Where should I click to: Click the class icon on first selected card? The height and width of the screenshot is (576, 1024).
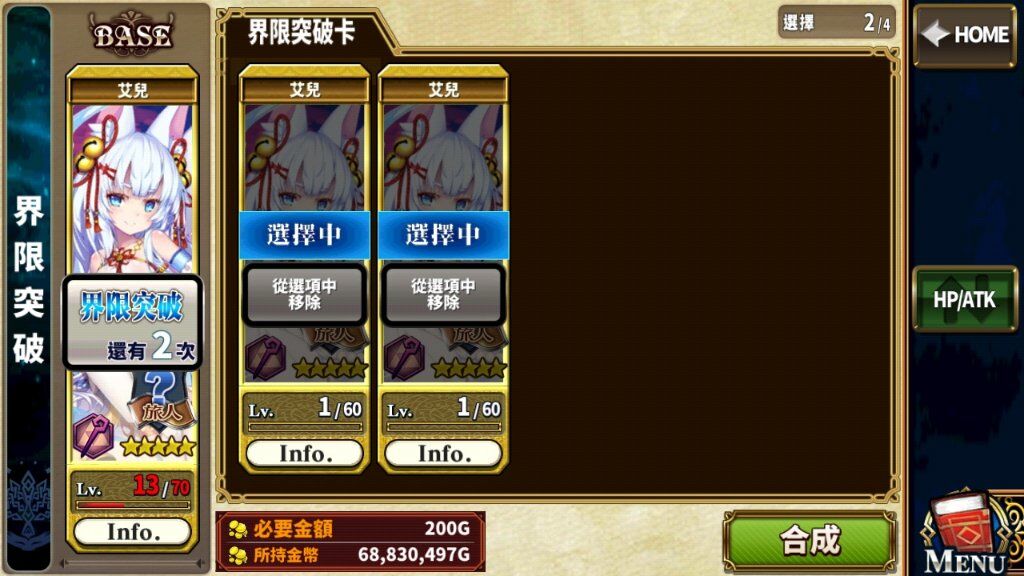coord(265,358)
